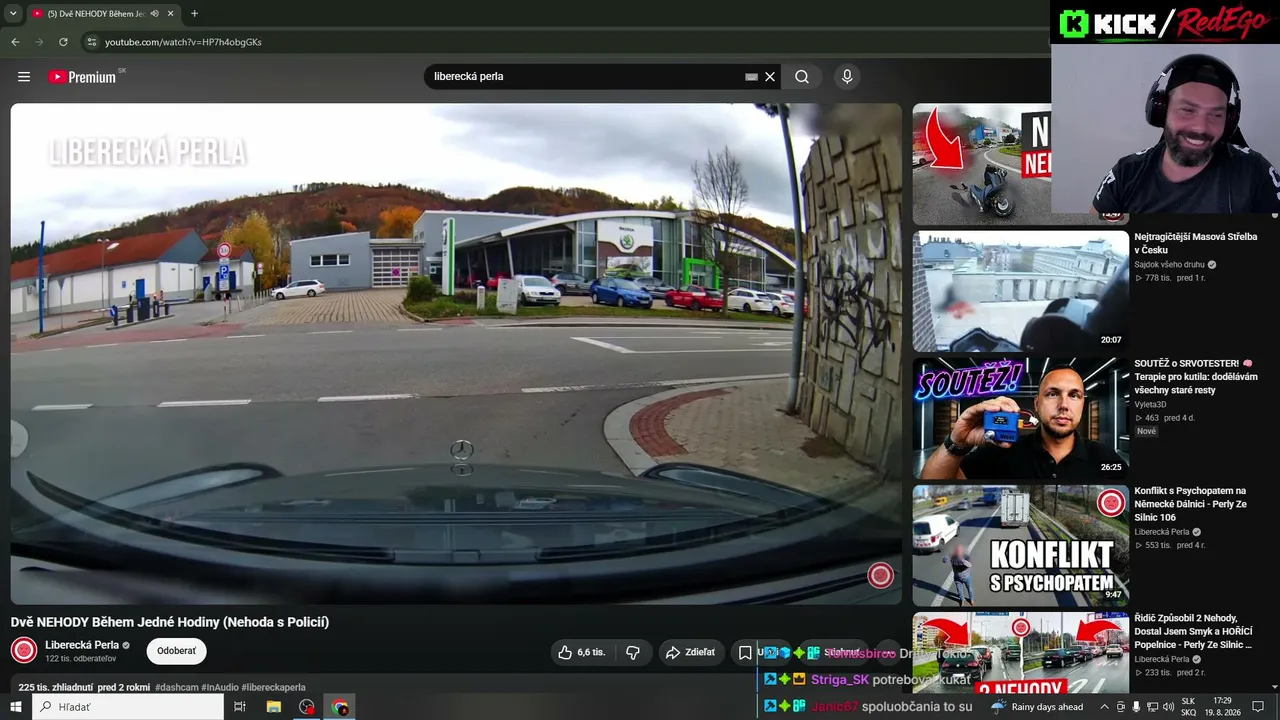Dislike the video

pos(633,652)
